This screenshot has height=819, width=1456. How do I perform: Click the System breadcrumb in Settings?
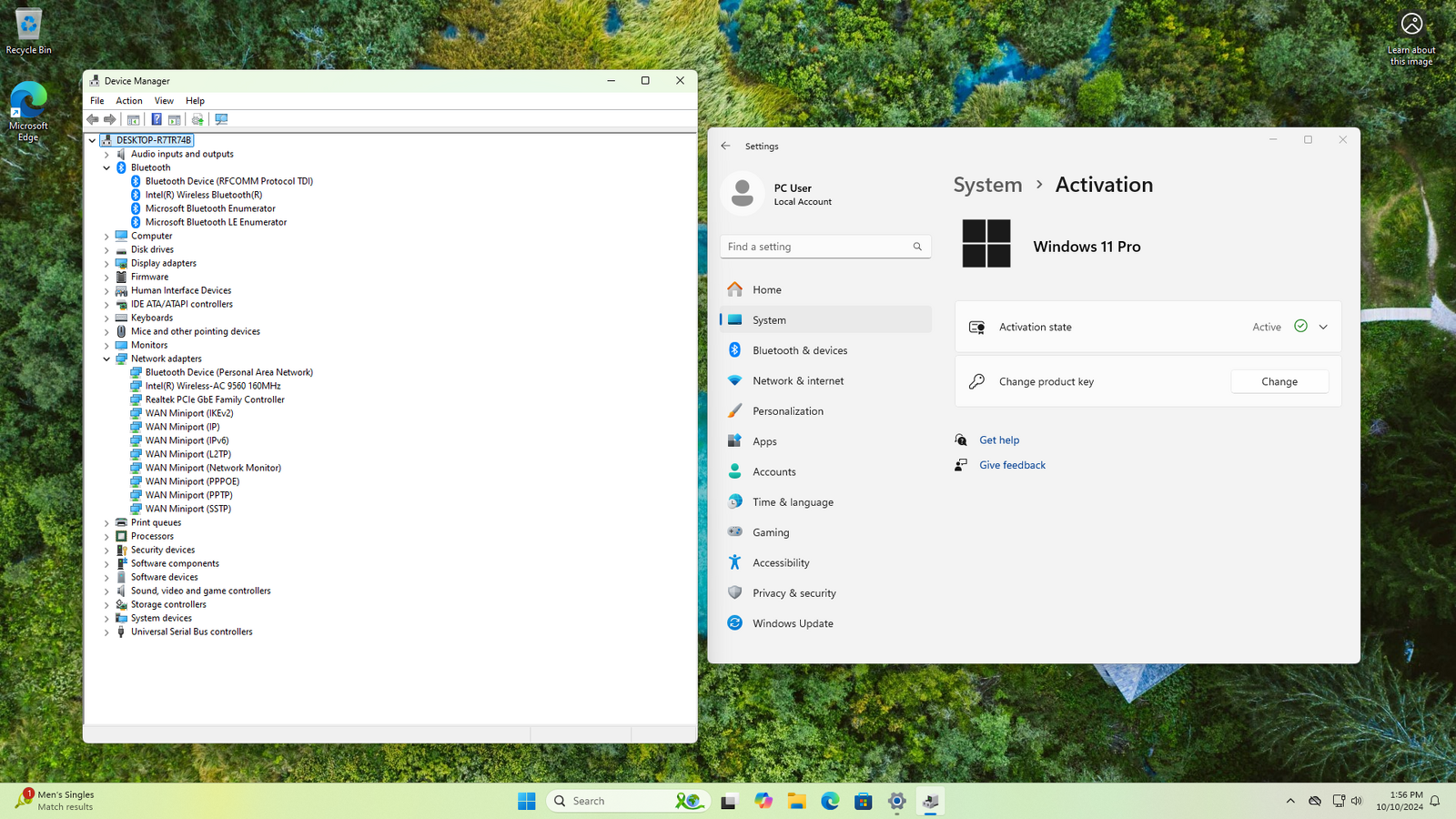pos(987,185)
